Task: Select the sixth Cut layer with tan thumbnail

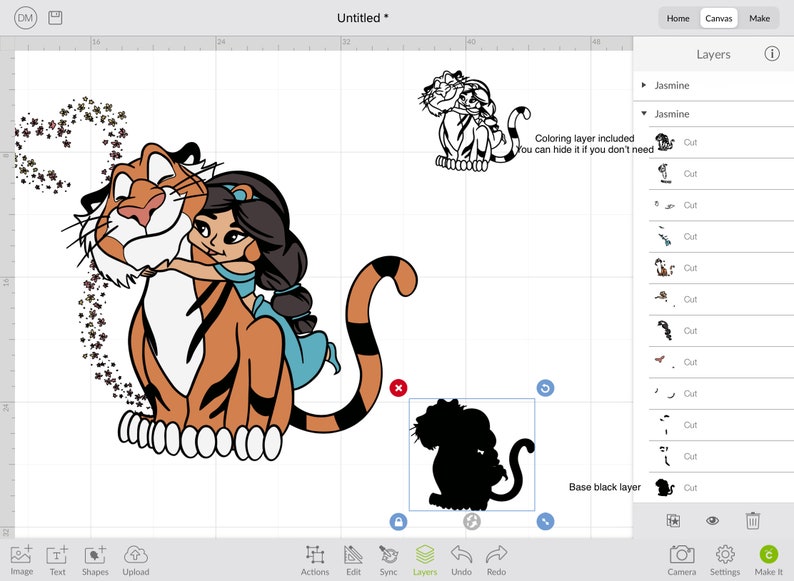Action: [721, 299]
